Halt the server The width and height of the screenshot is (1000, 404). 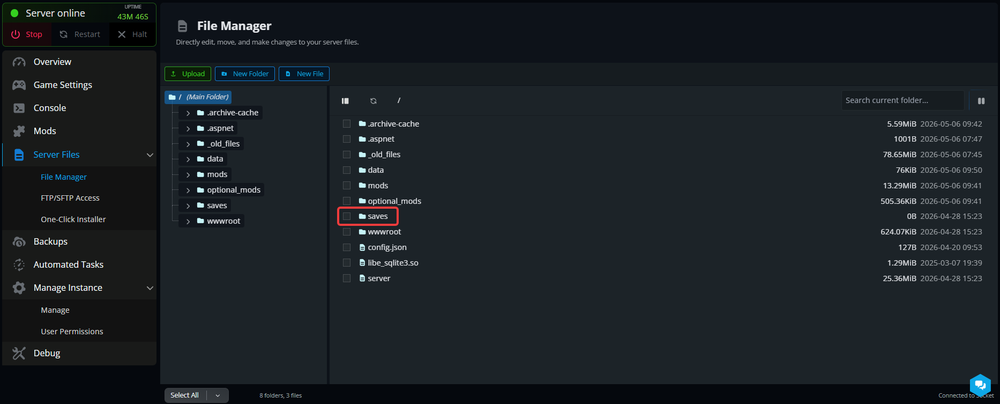tap(132, 34)
